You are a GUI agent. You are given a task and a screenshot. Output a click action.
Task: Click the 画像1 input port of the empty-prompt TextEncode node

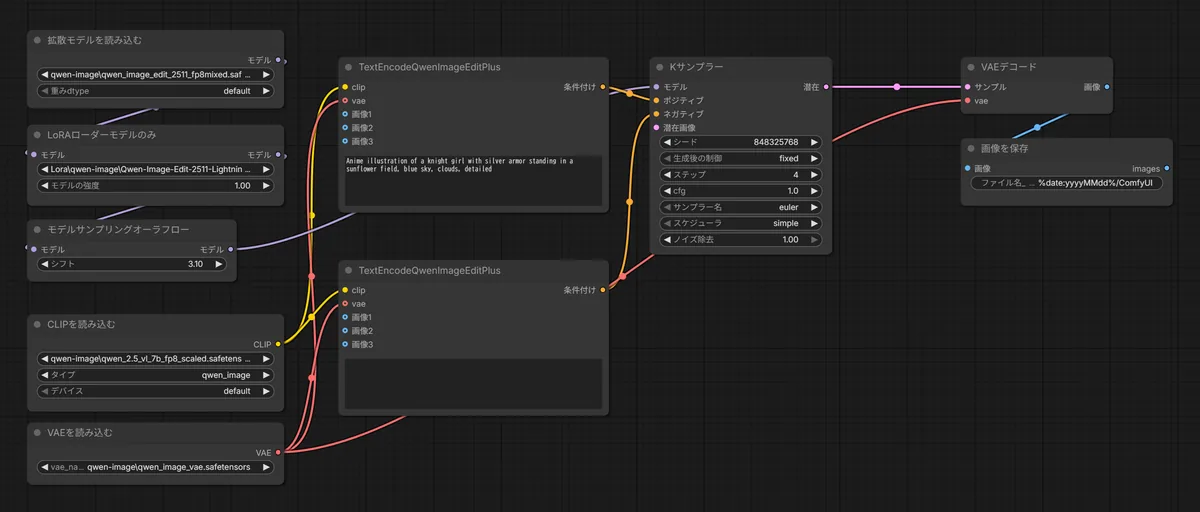coord(345,317)
